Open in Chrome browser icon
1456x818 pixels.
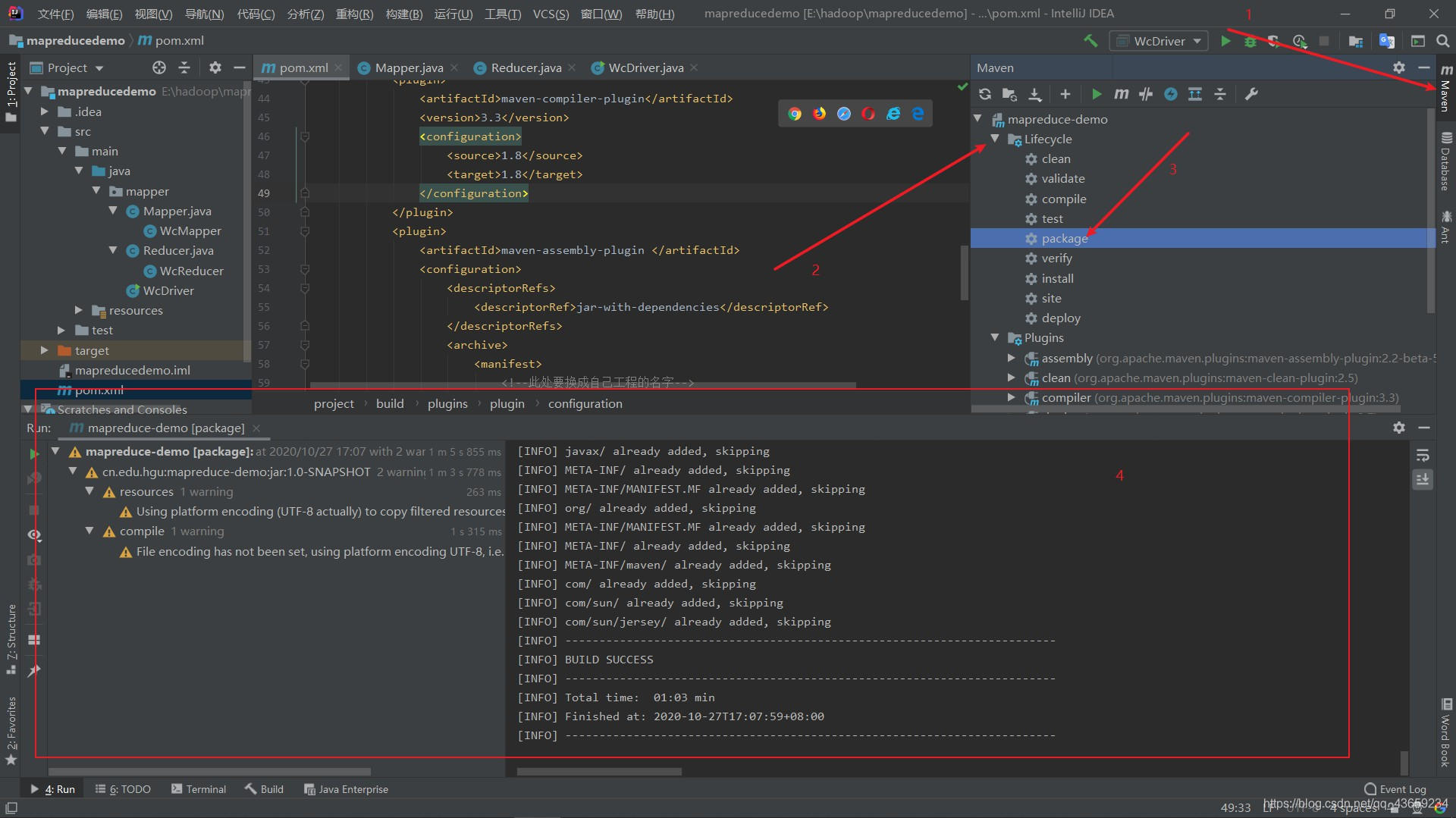click(x=795, y=114)
